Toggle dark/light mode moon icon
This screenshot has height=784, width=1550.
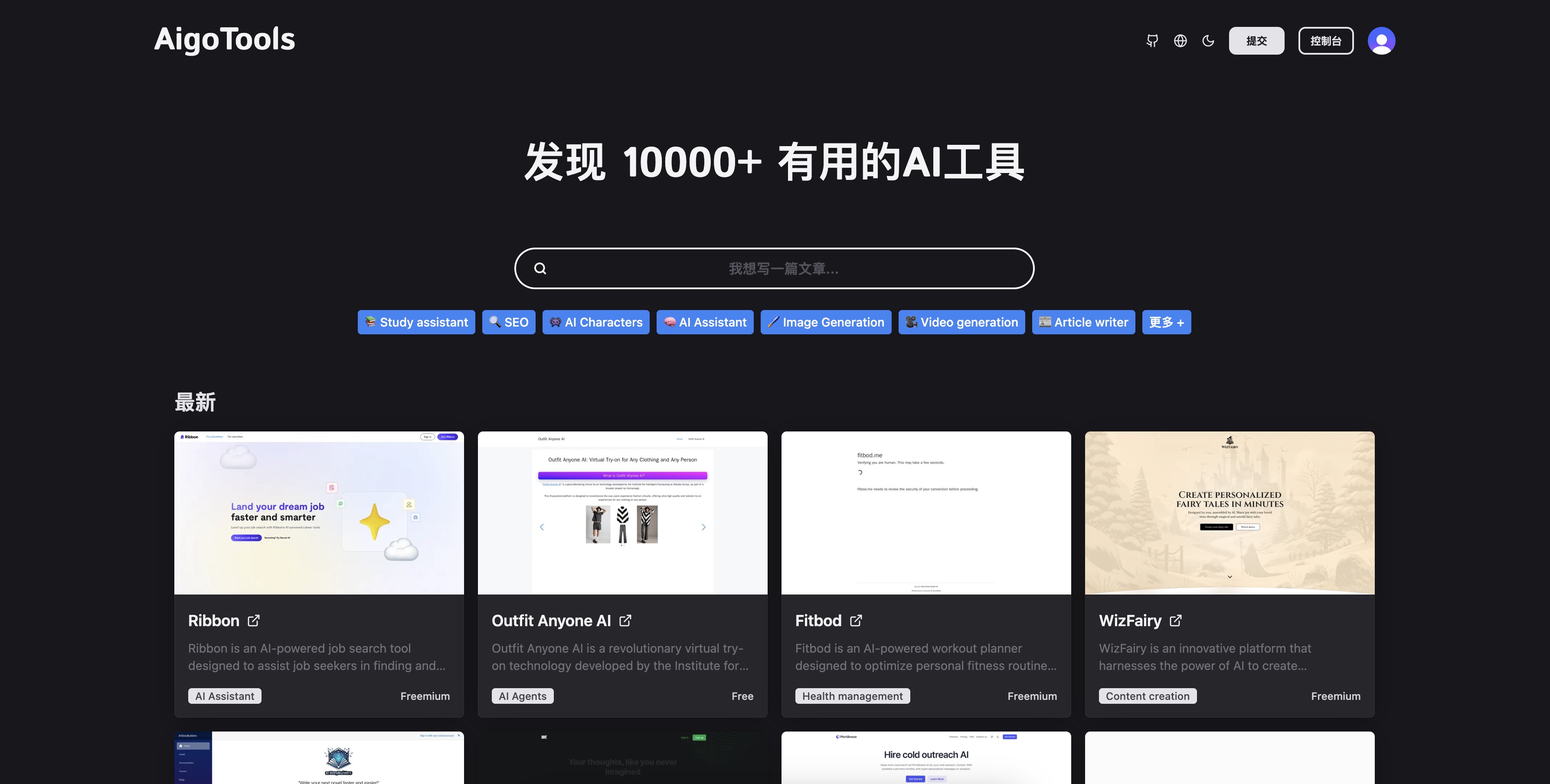(x=1208, y=40)
